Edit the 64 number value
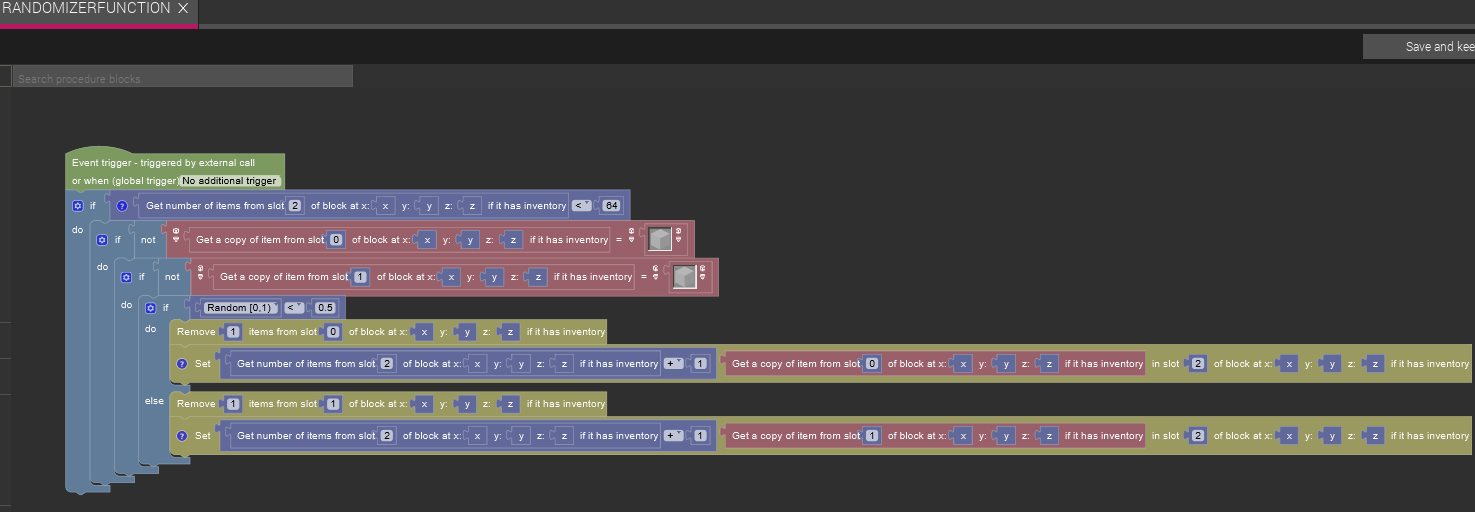Screen dimensions: 1475x512 [611, 206]
